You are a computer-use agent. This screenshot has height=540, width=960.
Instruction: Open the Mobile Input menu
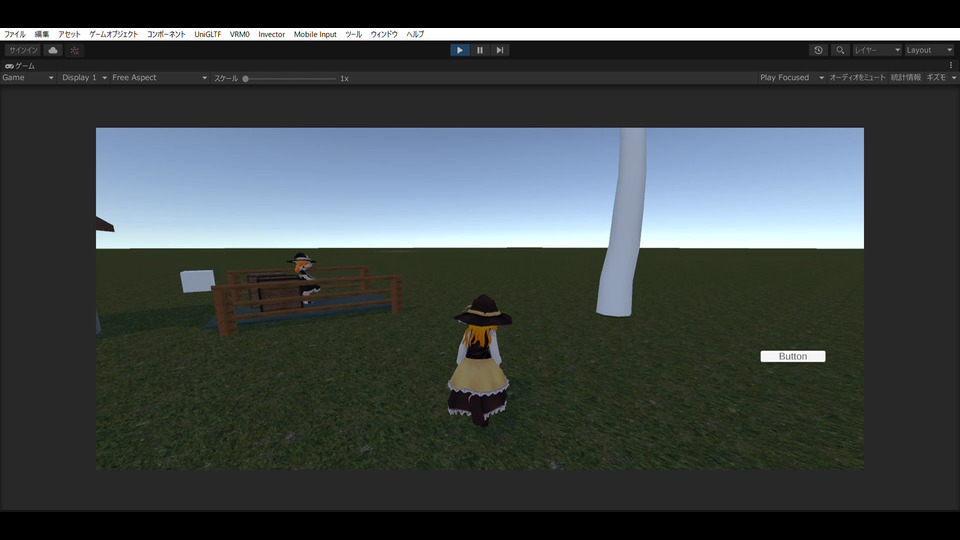point(315,34)
